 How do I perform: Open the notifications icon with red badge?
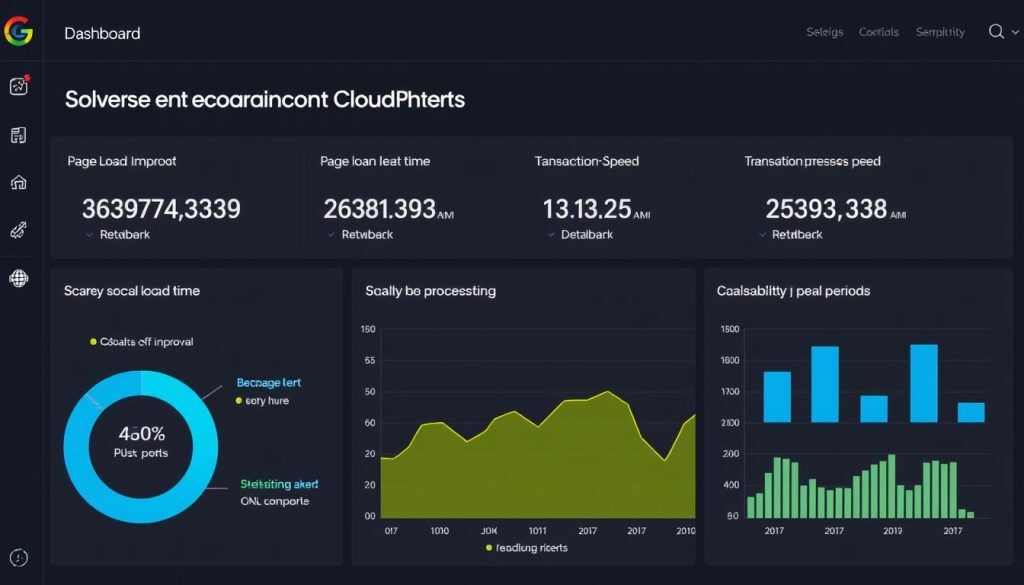(x=19, y=88)
